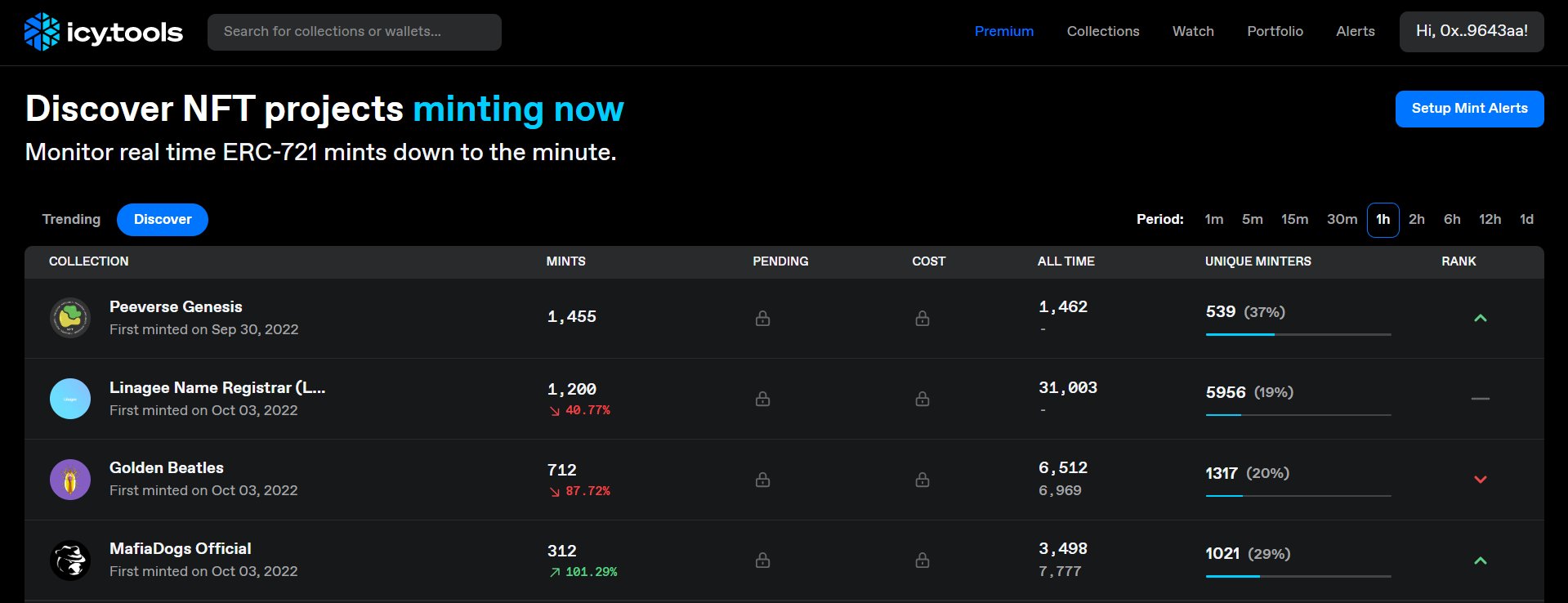Open the Peeverse Genesis collection link
Image resolution: width=1568 pixels, height=603 pixels.
pyautogui.click(x=176, y=307)
